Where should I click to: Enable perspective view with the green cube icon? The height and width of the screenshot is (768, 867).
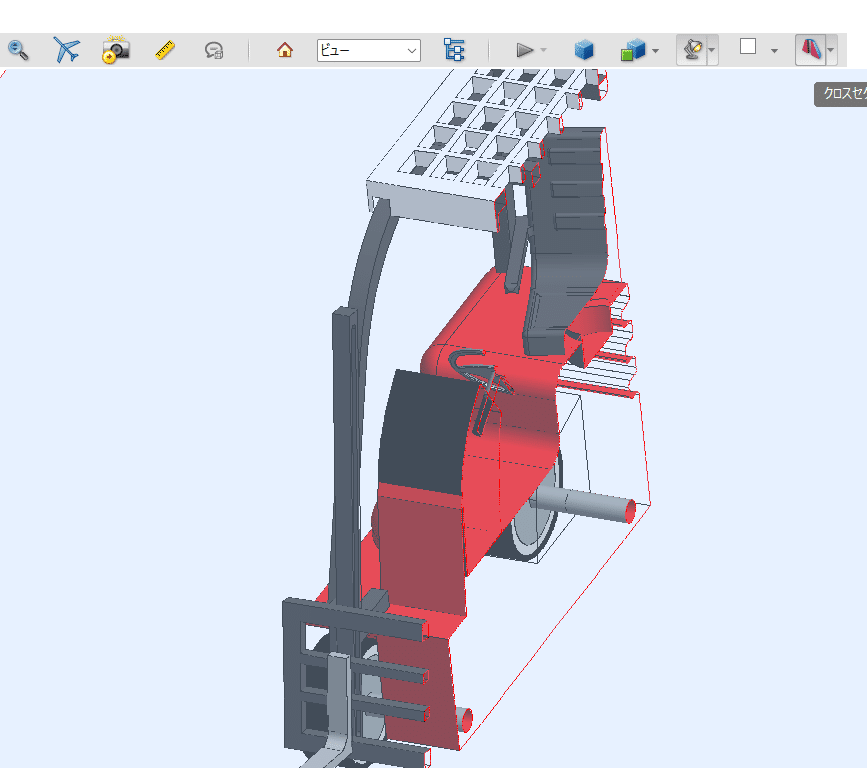634,49
